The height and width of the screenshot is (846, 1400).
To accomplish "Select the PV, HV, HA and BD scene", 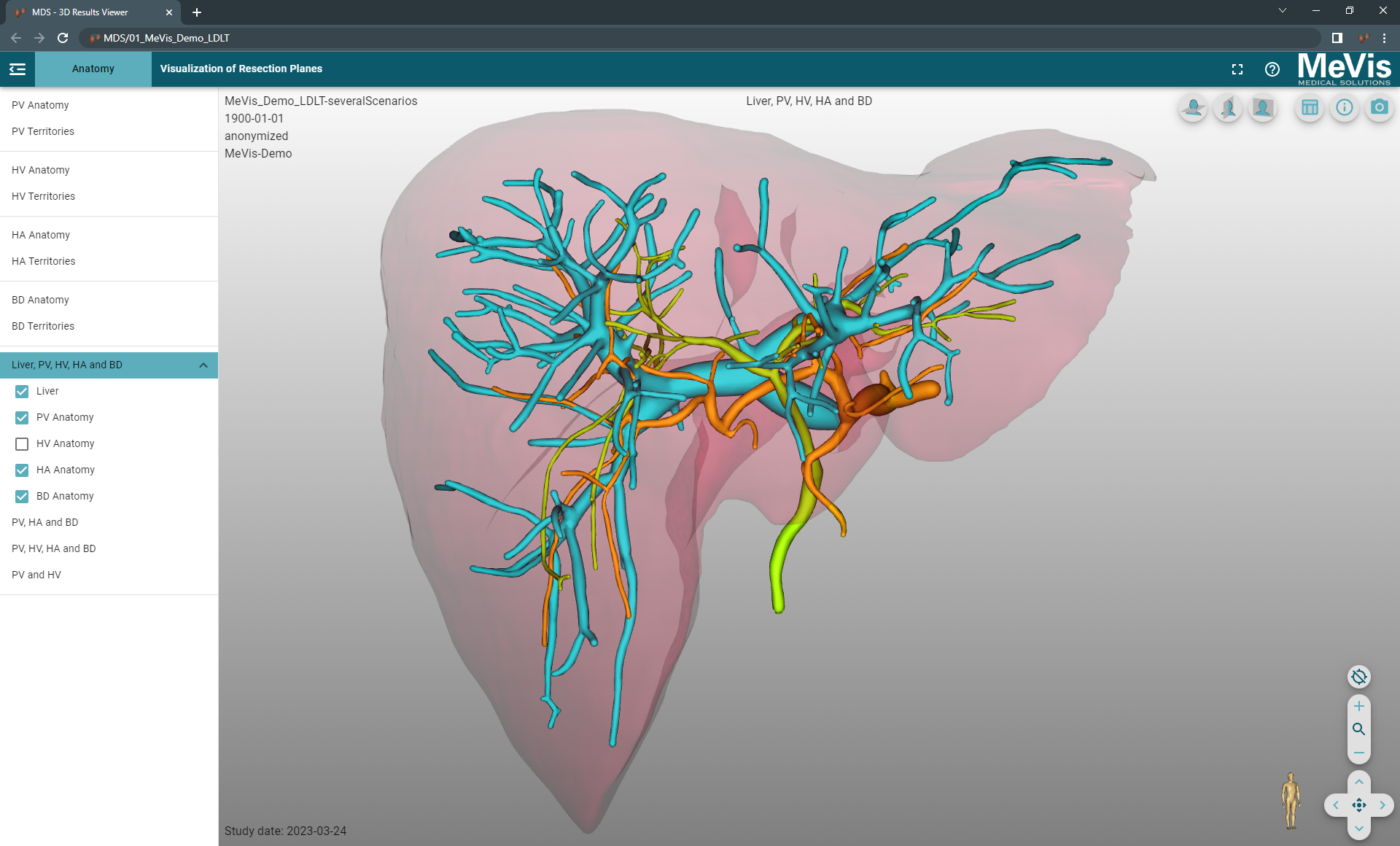I will point(109,548).
